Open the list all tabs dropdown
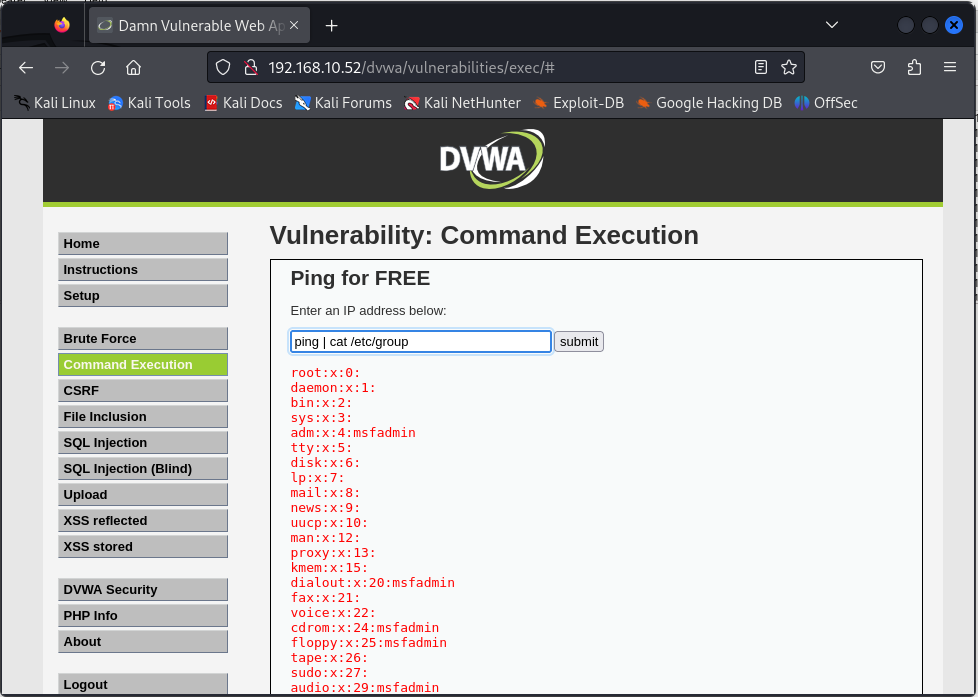The image size is (978, 697). click(x=831, y=25)
